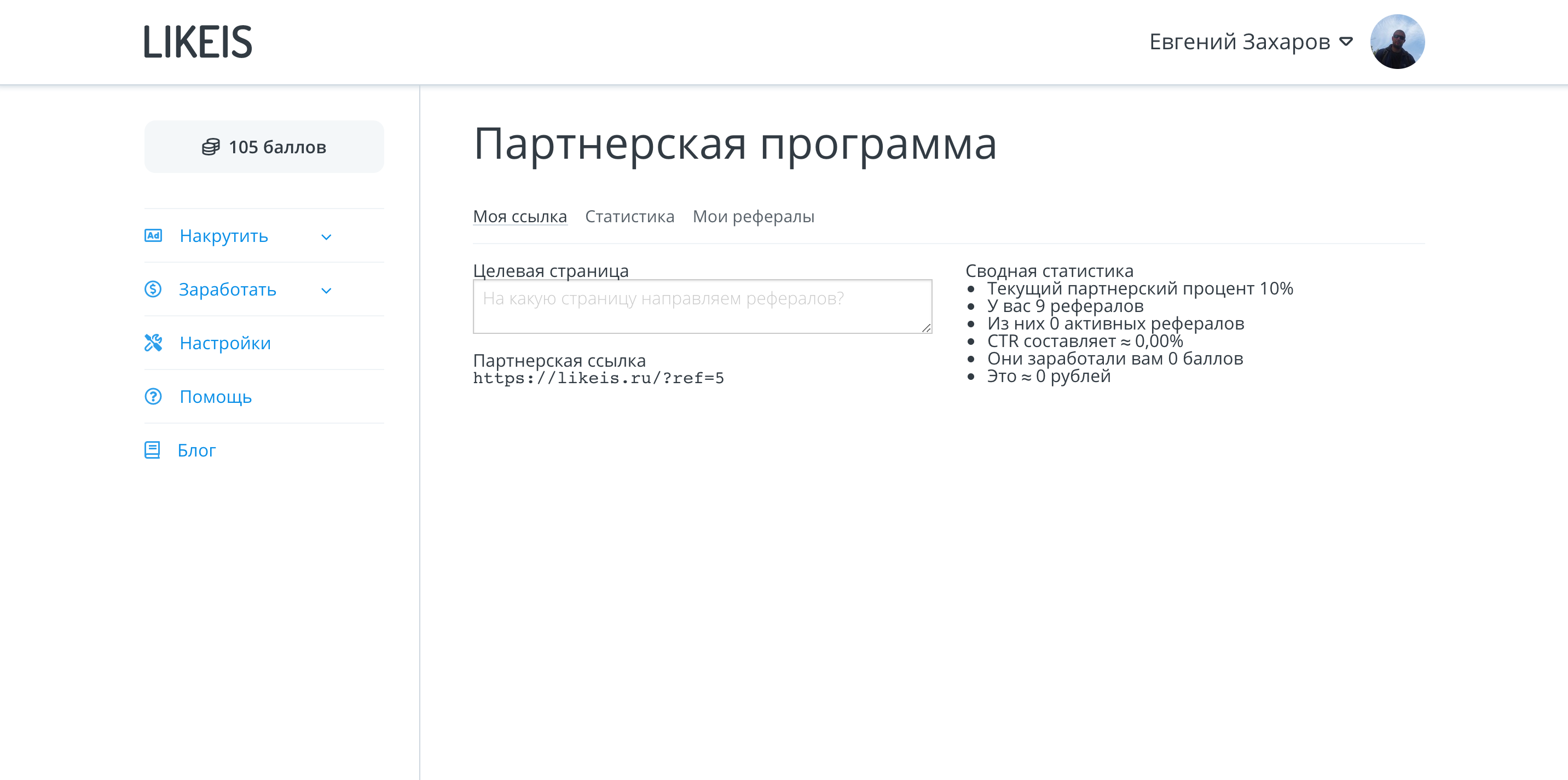This screenshot has height=780, width=1568.
Task: Open the Настройки link in sidebar
Action: pyautogui.click(x=224, y=343)
